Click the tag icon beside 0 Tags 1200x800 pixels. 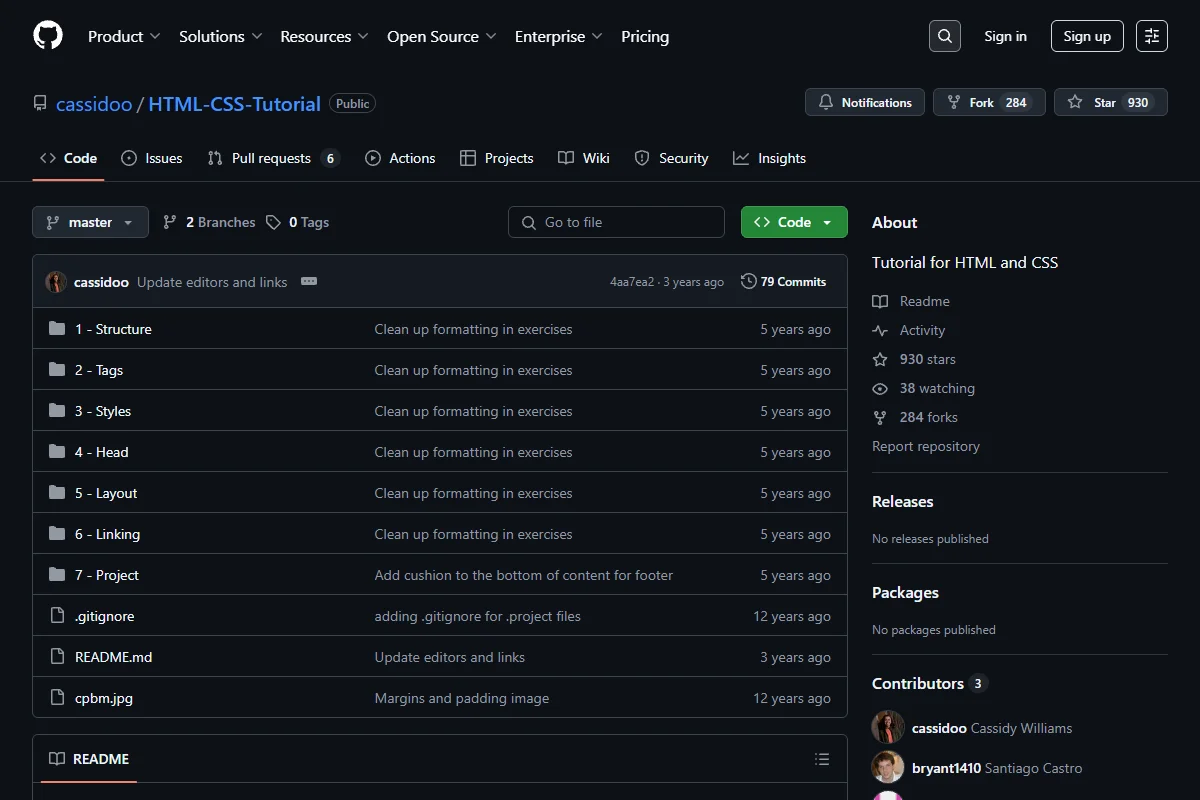[273, 222]
